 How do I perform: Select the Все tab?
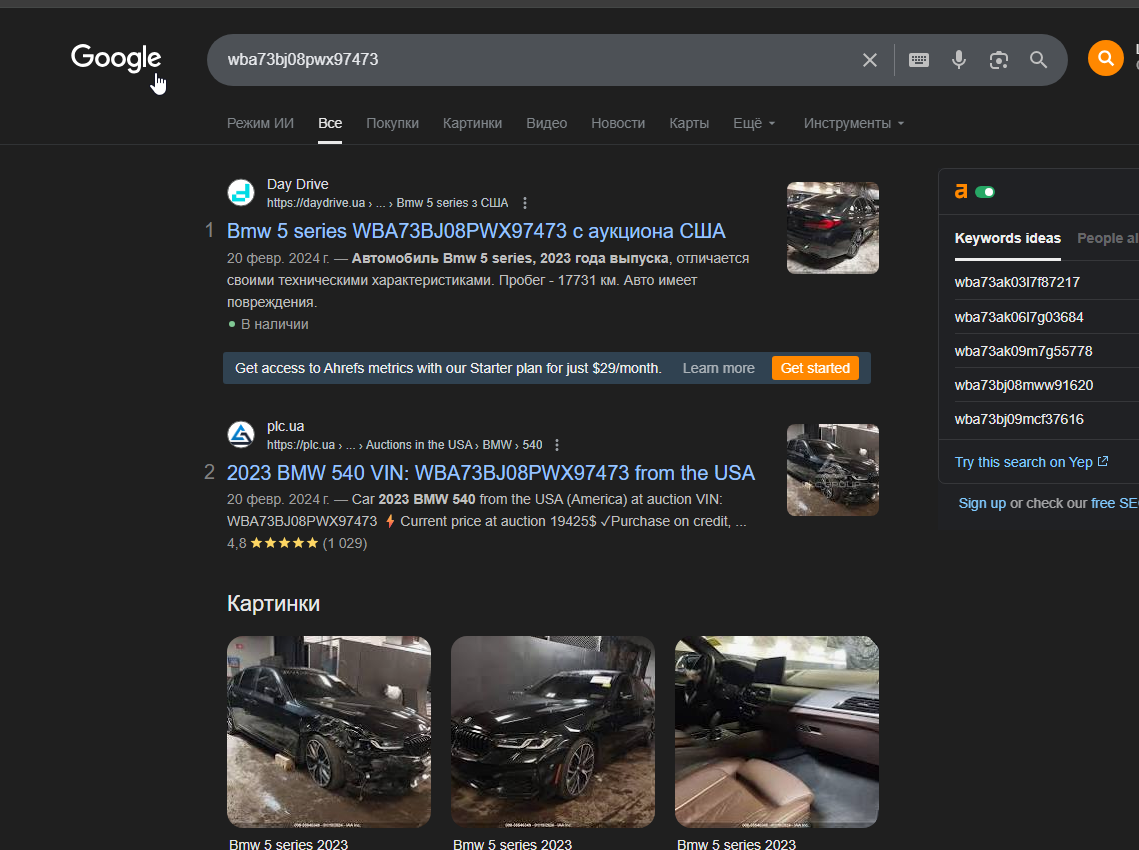tap(330, 124)
